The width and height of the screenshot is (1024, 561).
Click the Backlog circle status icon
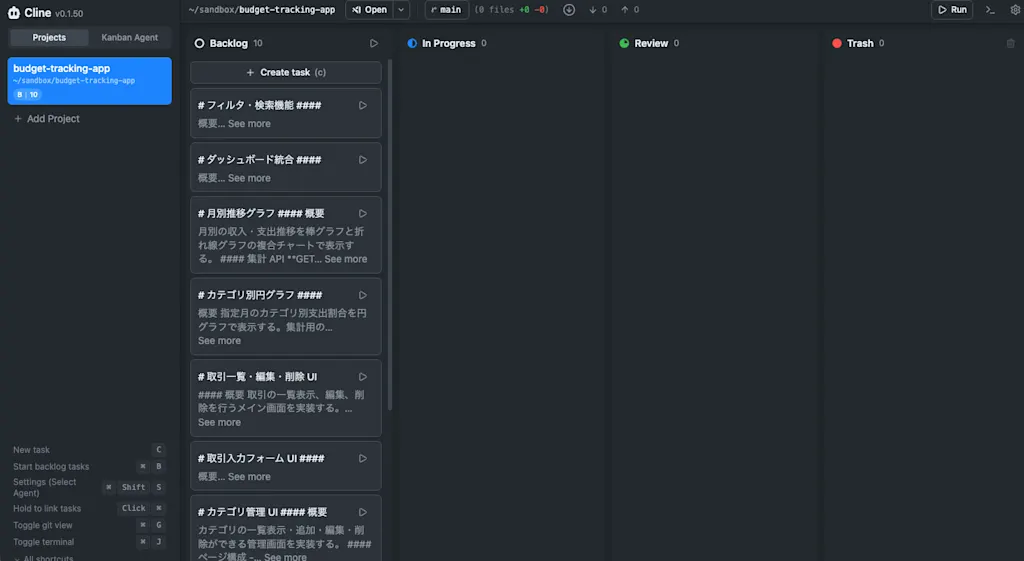tap(199, 43)
